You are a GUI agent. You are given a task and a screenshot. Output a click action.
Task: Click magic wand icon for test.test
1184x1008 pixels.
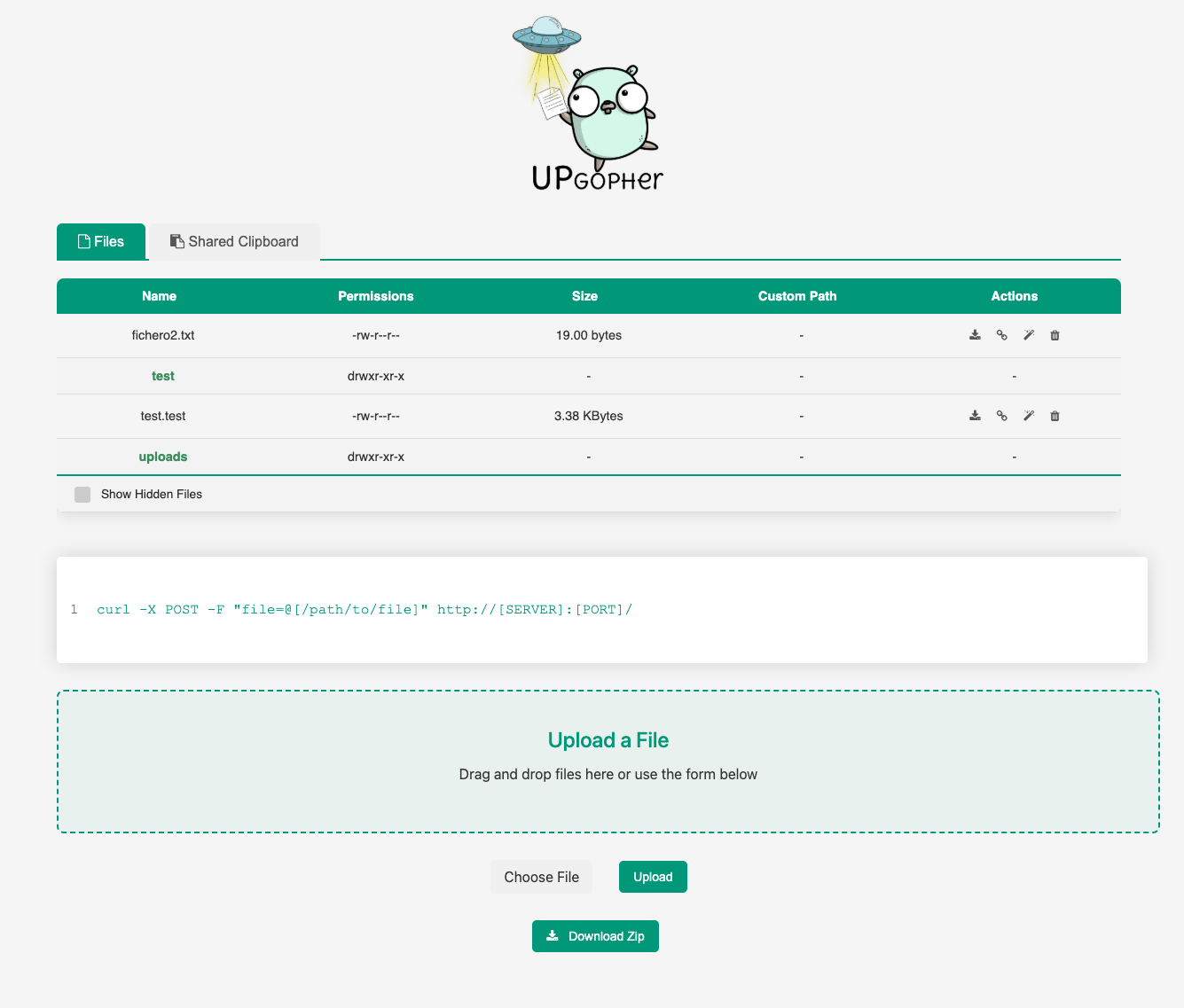(1028, 416)
